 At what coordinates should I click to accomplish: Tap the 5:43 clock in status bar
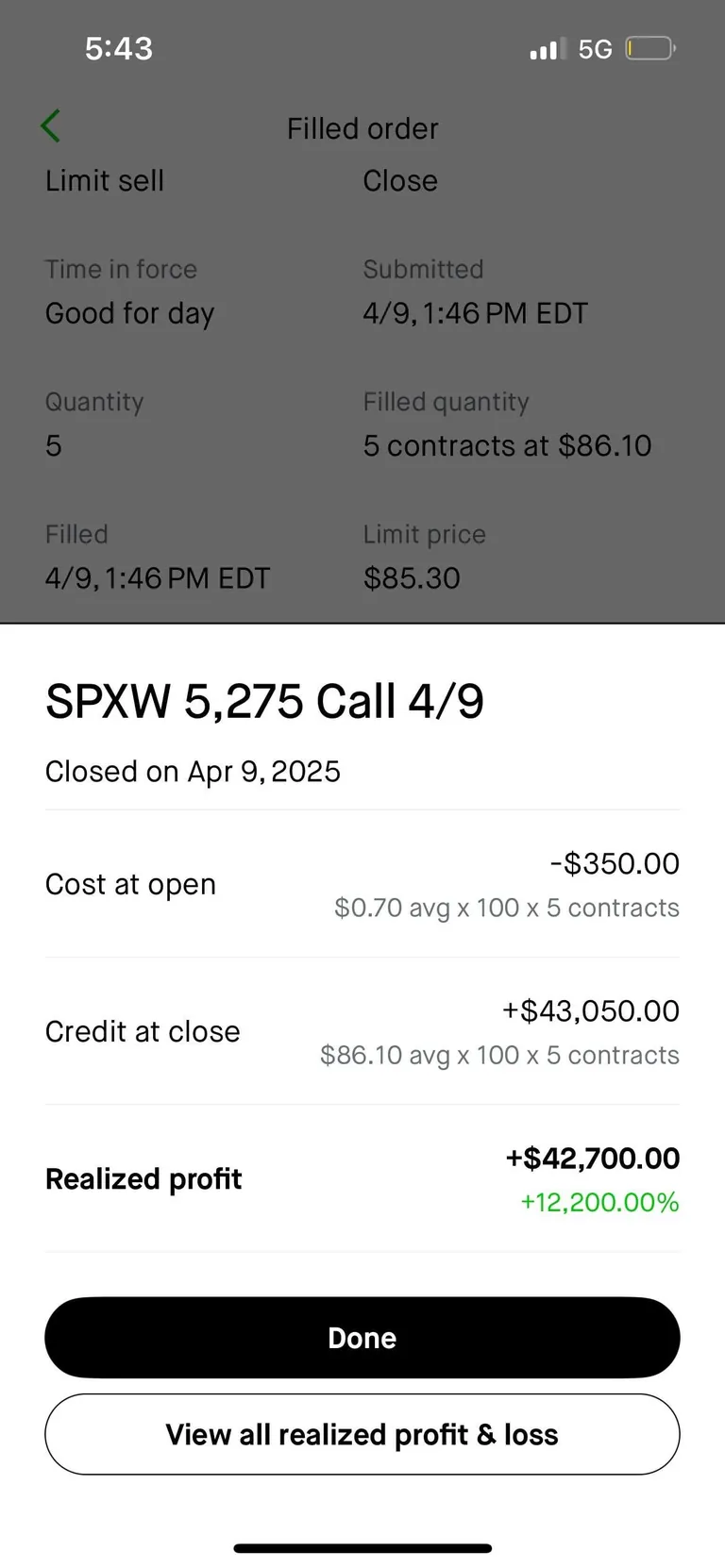[x=119, y=49]
